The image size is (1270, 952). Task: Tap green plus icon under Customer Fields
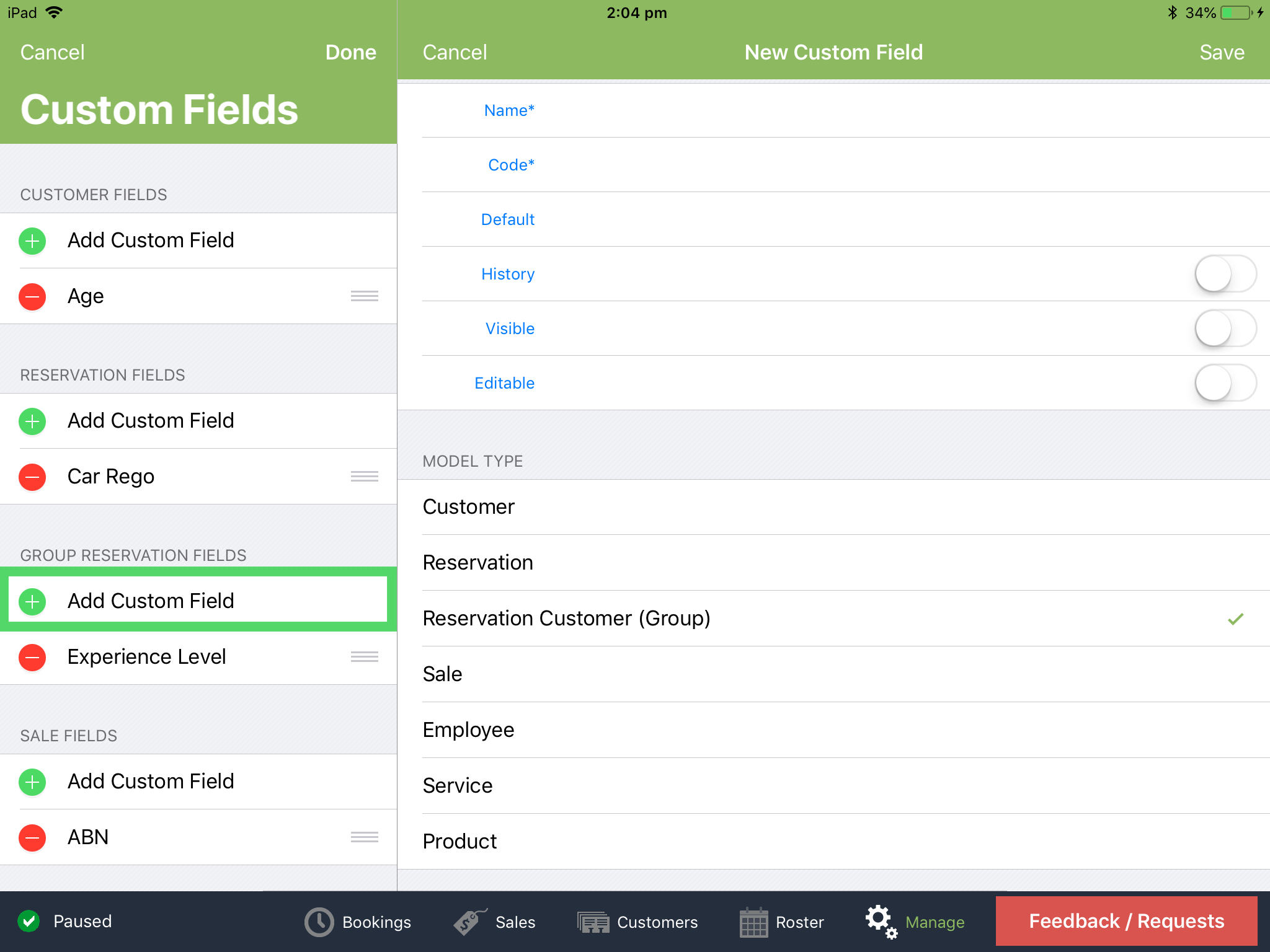tap(32, 240)
